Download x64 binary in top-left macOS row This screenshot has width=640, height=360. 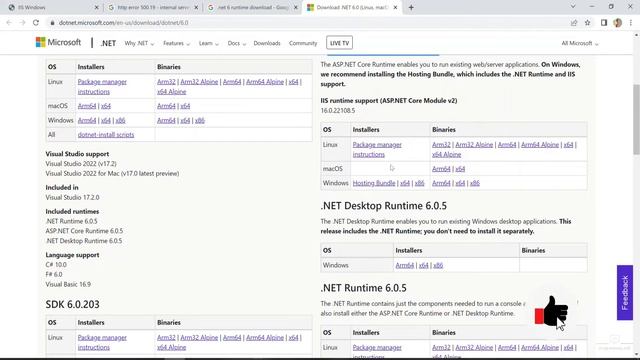pyautogui.click(x=185, y=106)
